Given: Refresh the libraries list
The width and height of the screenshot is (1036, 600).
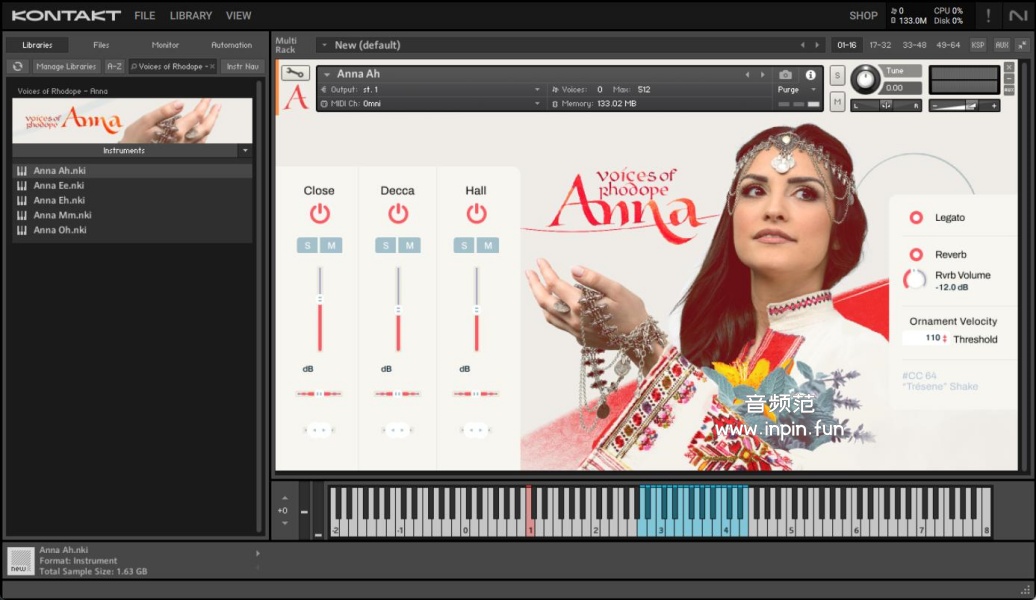Looking at the screenshot, I should [x=18, y=66].
